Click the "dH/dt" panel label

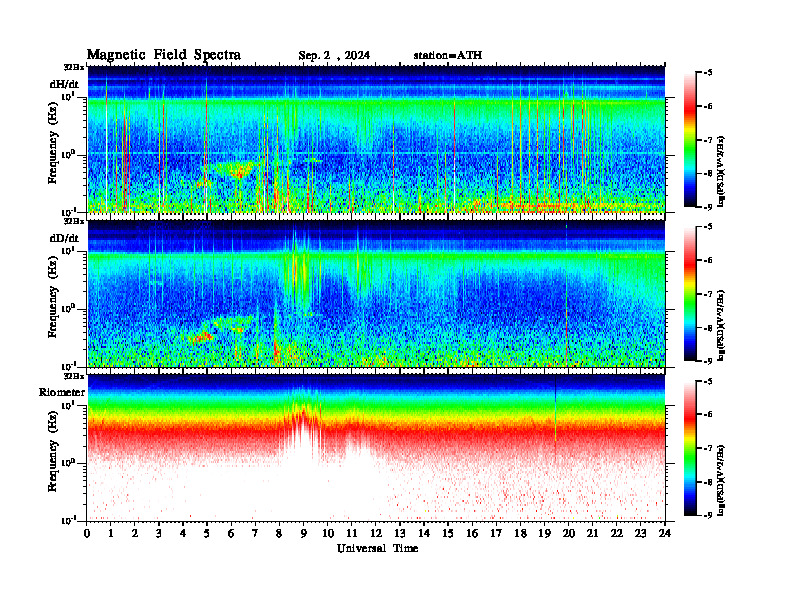click(64, 84)
